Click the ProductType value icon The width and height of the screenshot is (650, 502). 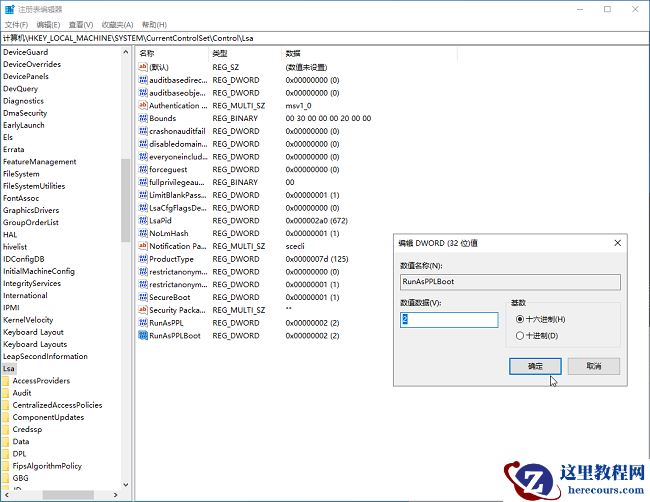[143, 259]
